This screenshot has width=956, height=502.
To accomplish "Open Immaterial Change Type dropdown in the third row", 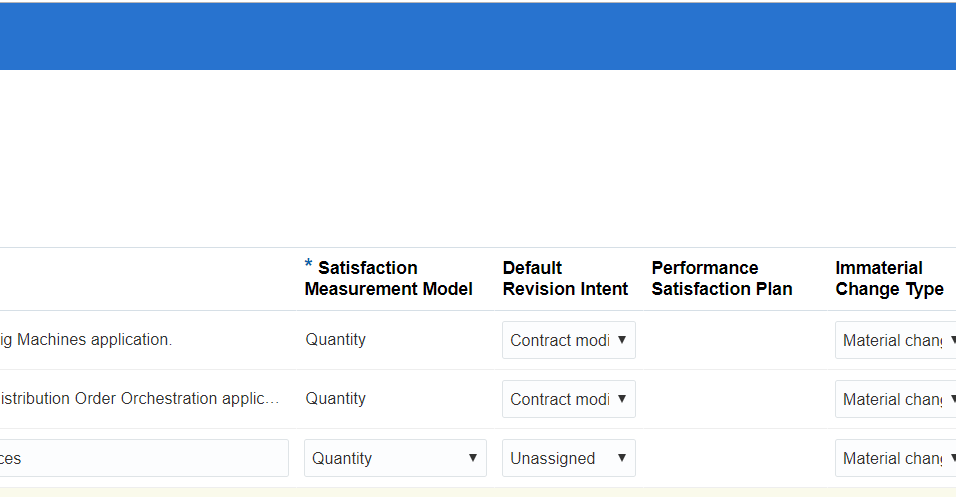I will click(896, 458).
